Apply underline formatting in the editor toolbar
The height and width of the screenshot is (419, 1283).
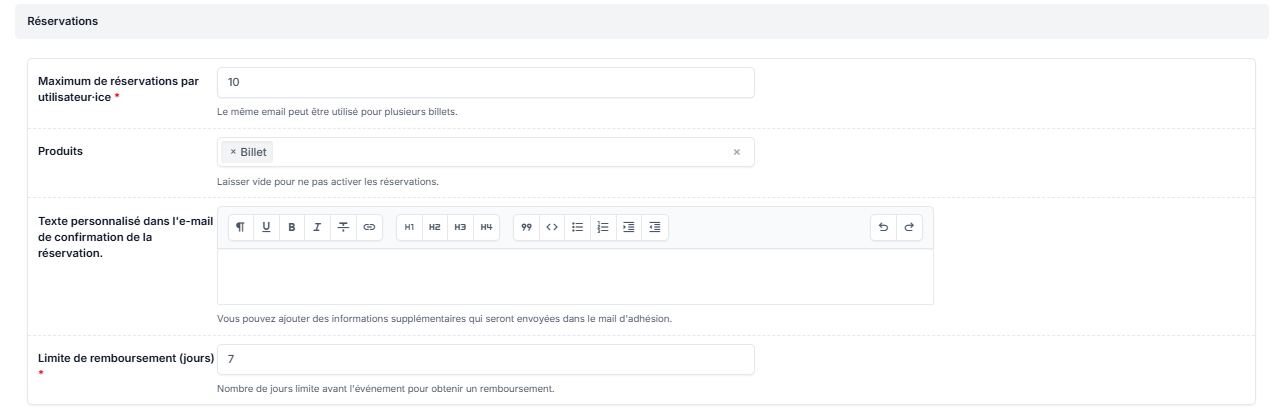[266, 227]
